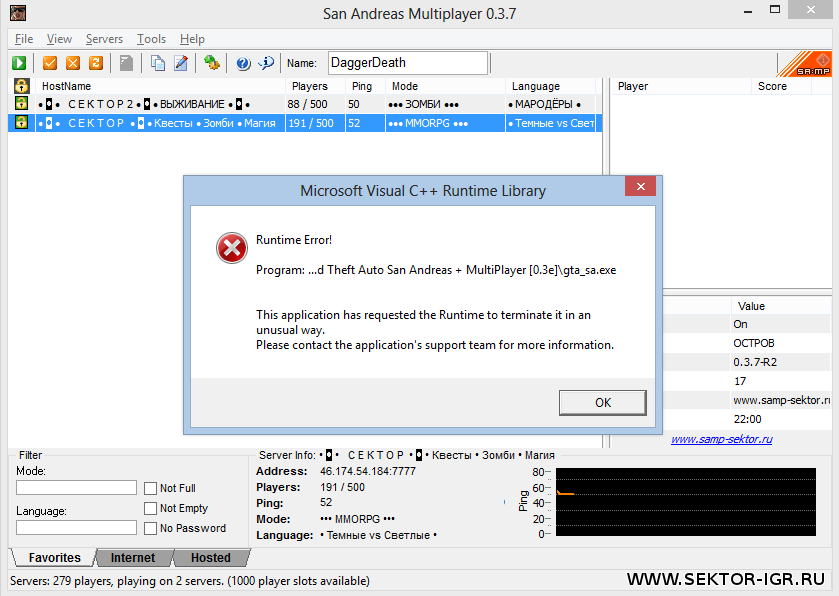Click the Mode filter input field

77,487
